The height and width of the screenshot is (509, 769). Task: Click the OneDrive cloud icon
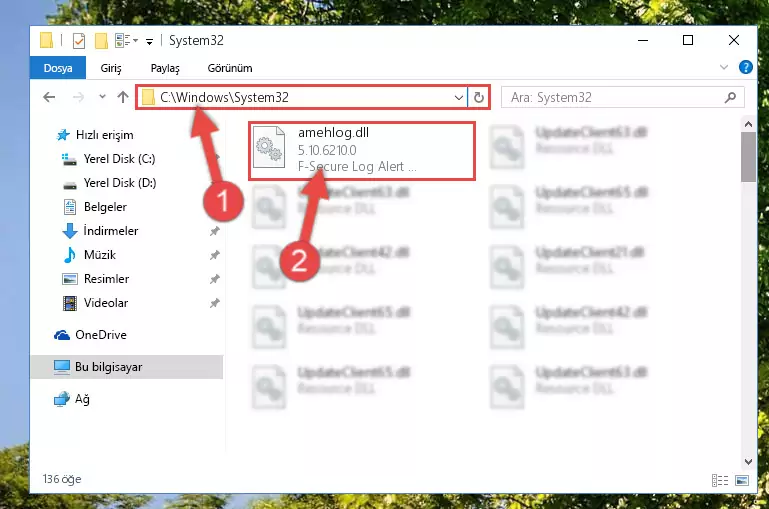tap(61, 335)
